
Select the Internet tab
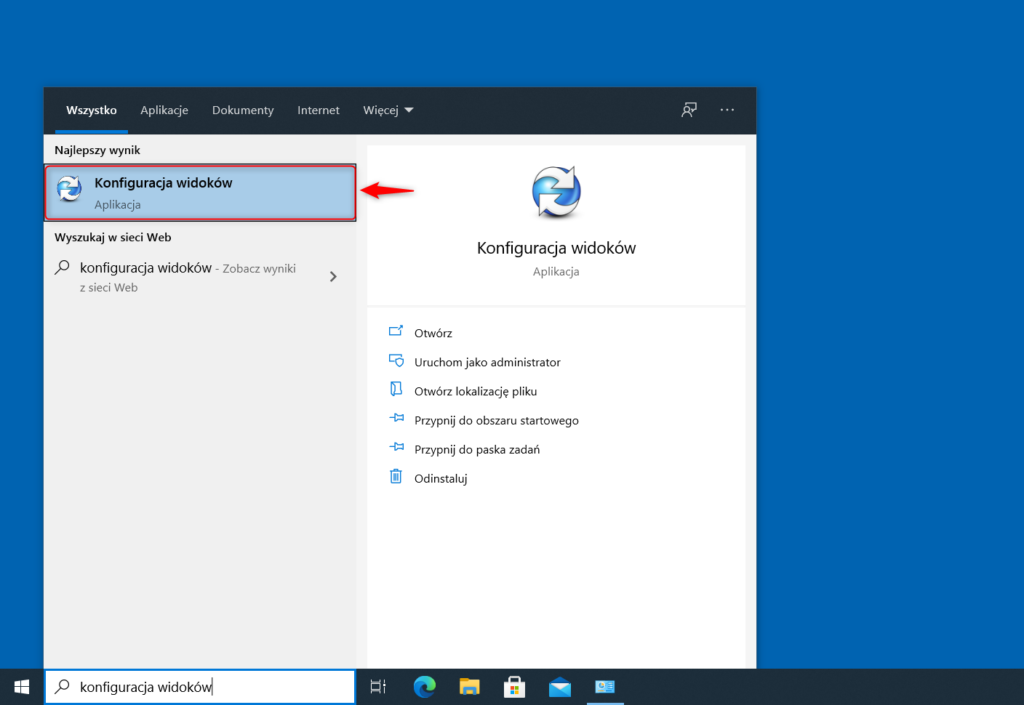[x=318, y=110]
